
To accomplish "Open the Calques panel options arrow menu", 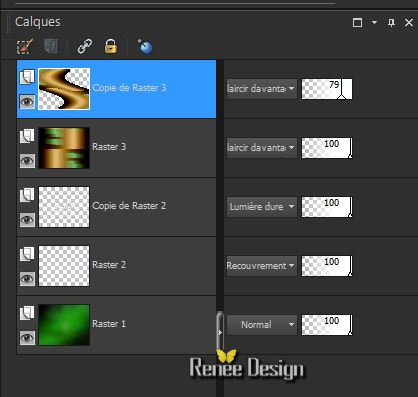I will pos(374,22).
